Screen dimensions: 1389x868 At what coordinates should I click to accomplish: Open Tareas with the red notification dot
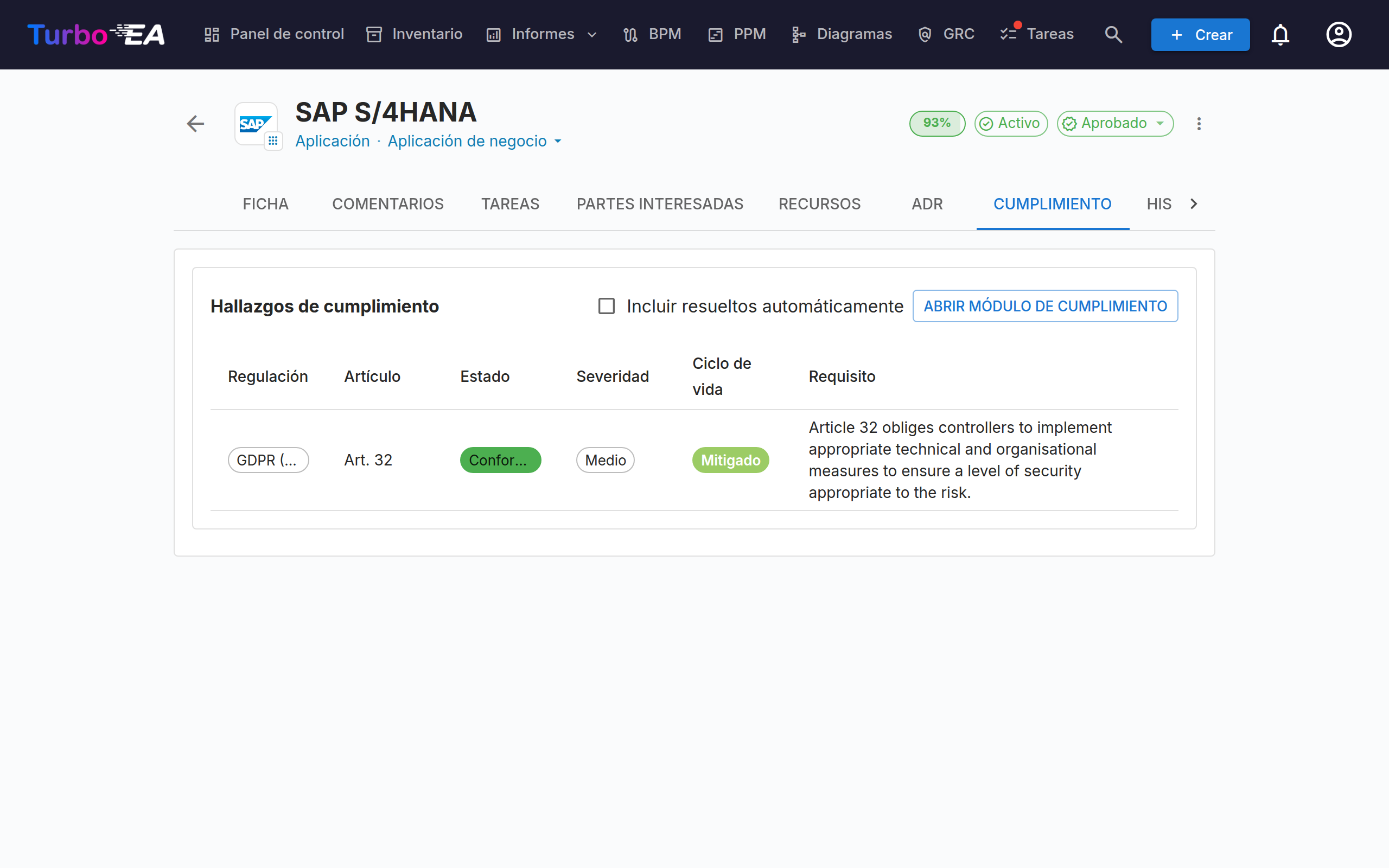pos(1036,34)
